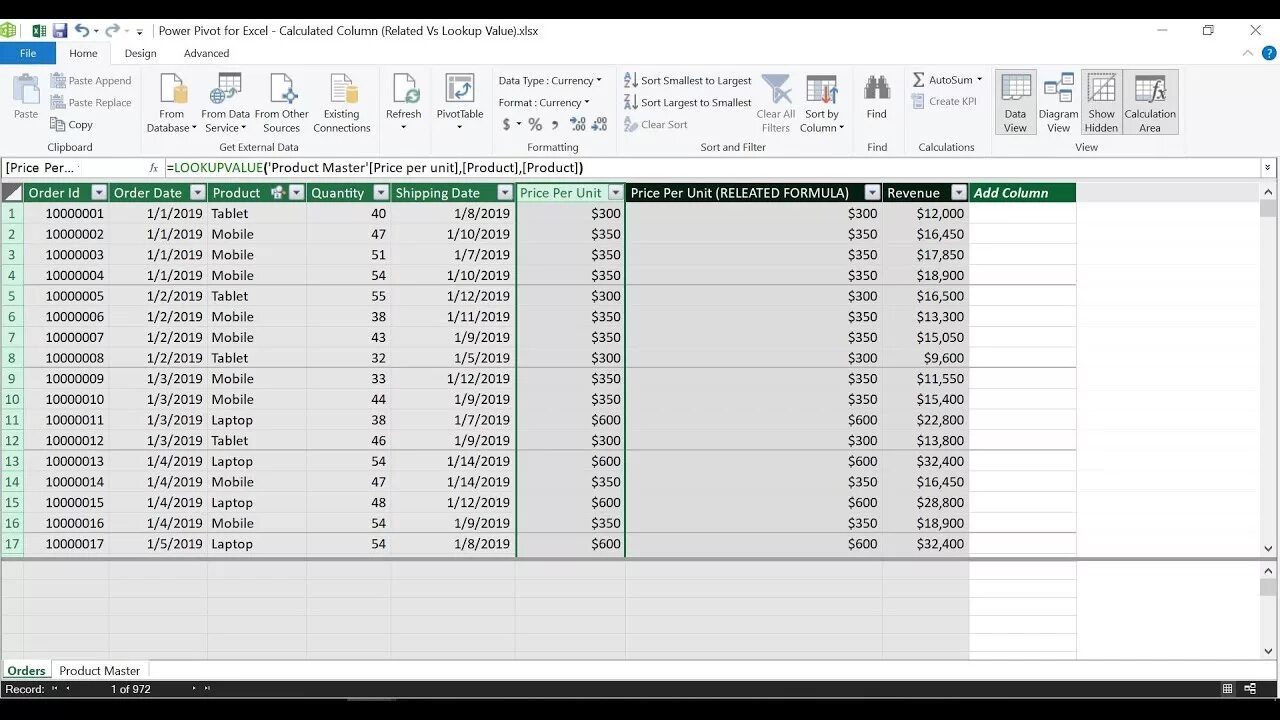This screenshot has width=1280, height=720.
Task: Select Order Id 10000011 cell
Action: click(66, 420)
